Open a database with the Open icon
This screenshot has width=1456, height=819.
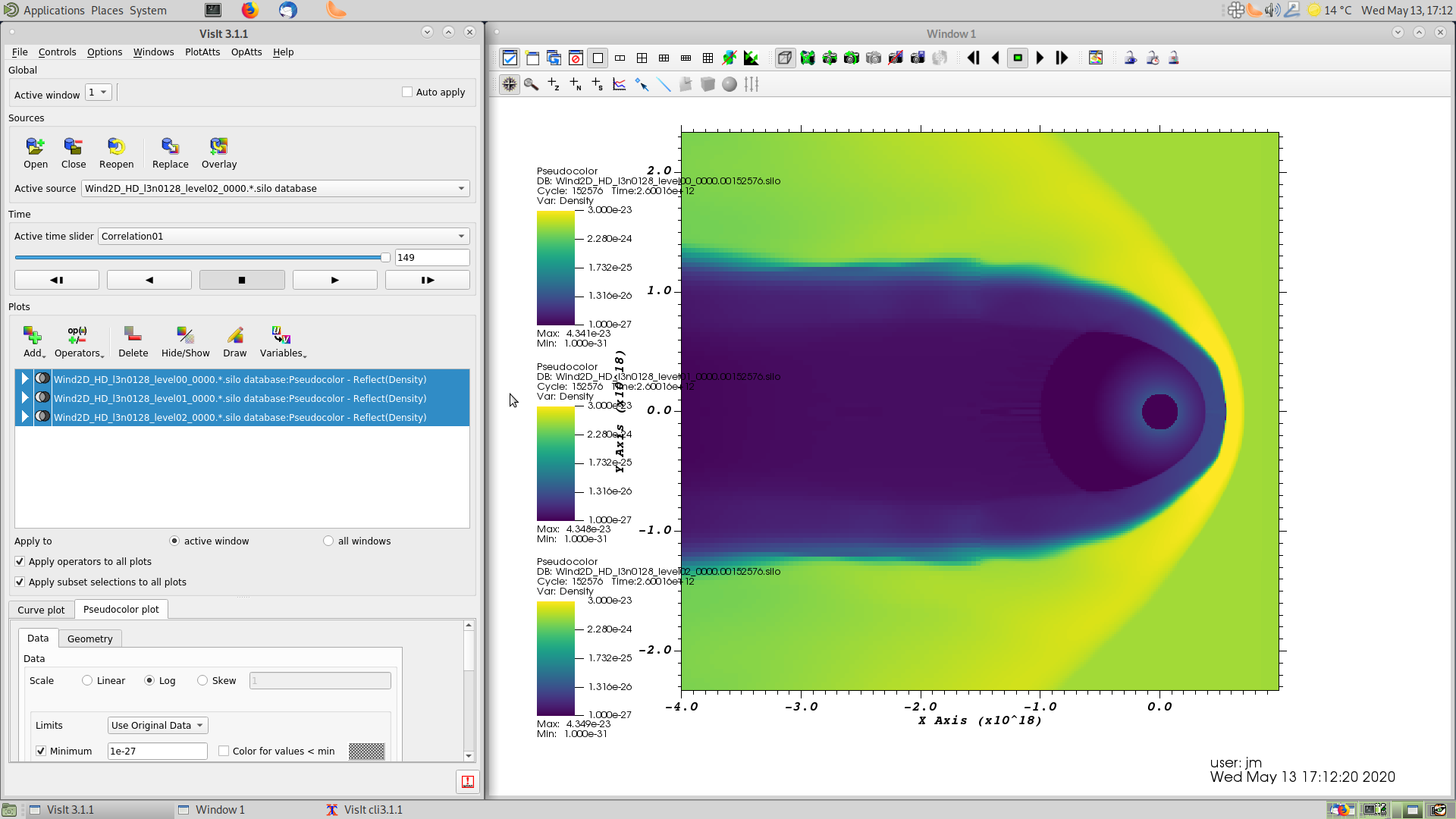(35, 152)
